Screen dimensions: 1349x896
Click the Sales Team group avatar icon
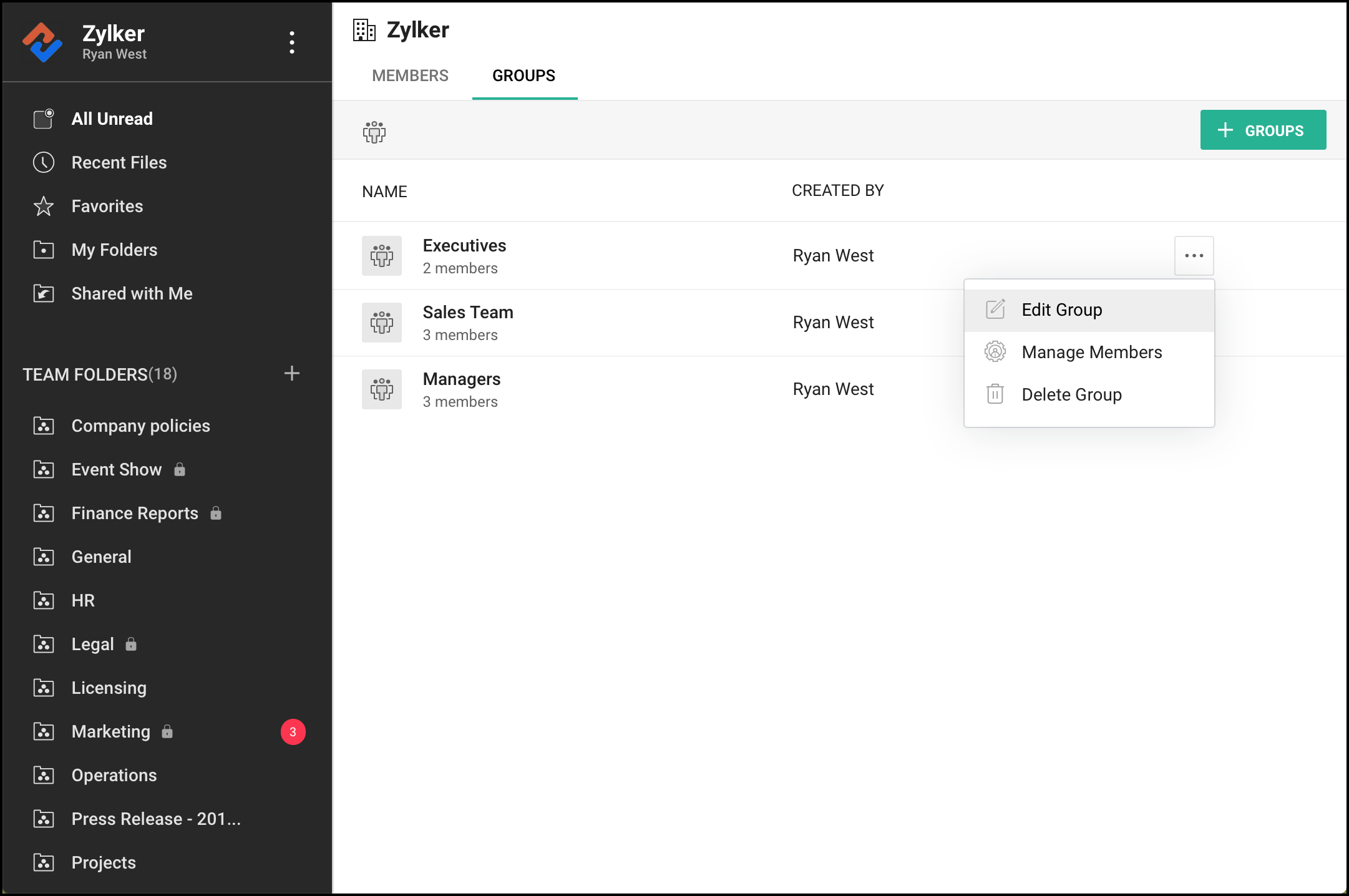click(x=382, y=323)
